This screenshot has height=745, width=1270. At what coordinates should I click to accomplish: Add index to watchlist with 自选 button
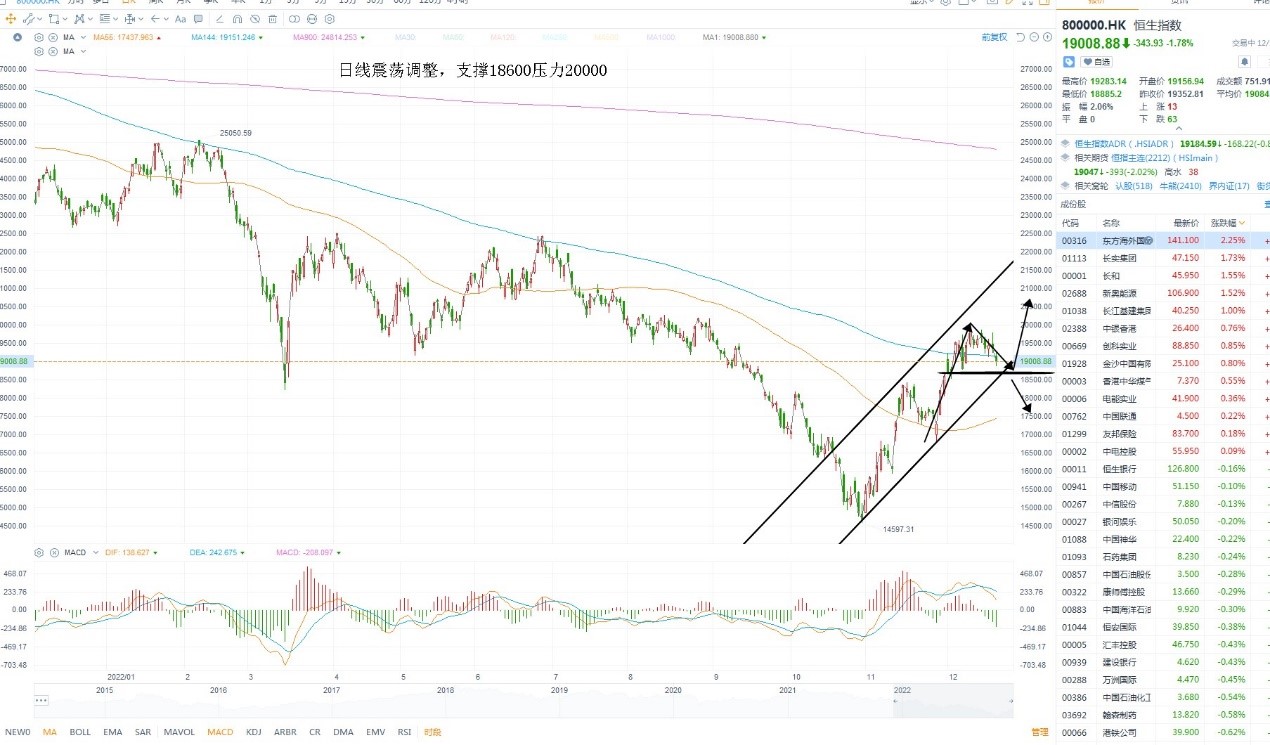pyautogui.click(x=1097, y=62)
